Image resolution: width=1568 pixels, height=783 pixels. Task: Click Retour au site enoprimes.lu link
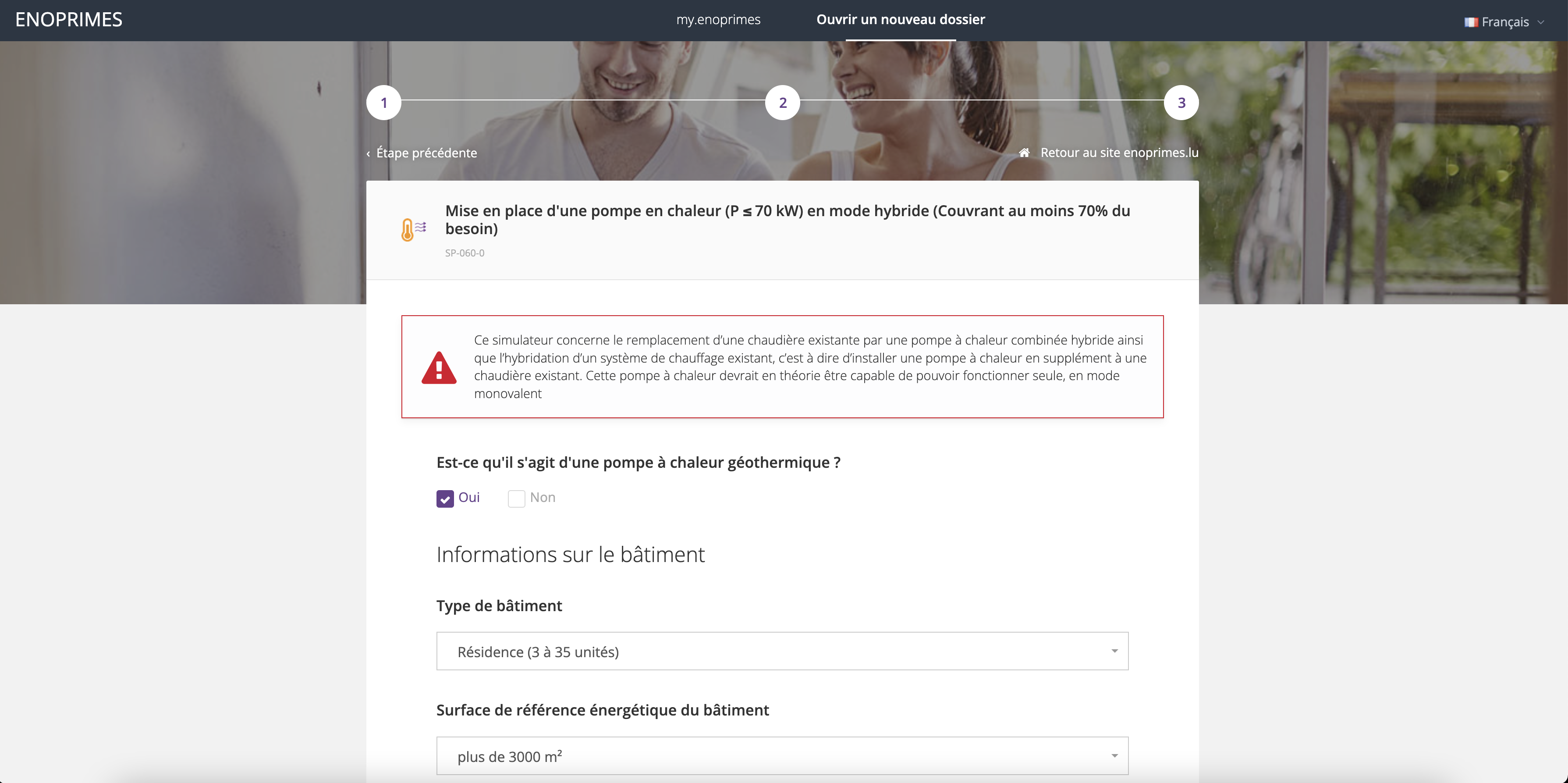[1119, 153]
